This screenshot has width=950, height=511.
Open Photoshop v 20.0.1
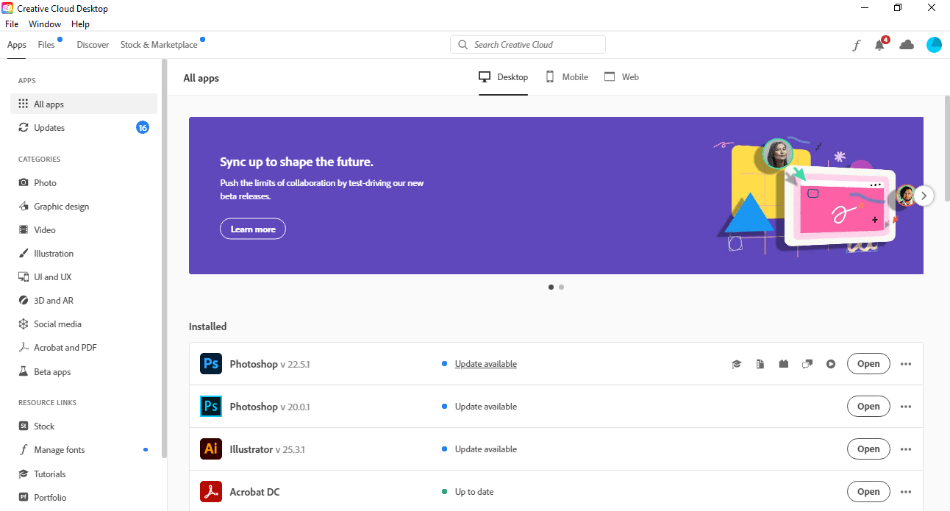[868, 406]
